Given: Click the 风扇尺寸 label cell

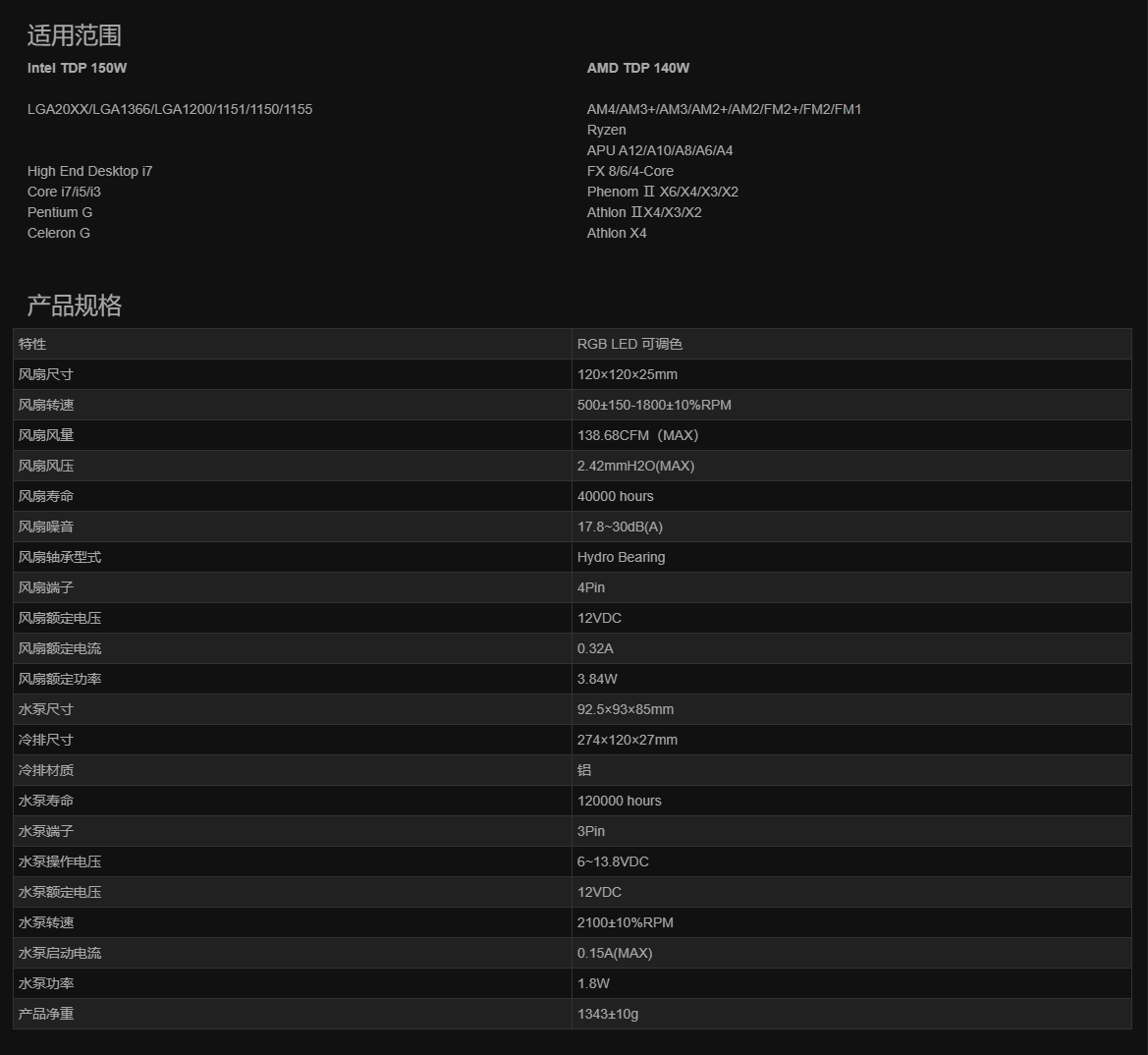Looking at the screenshot, I should tap(292, 374).
